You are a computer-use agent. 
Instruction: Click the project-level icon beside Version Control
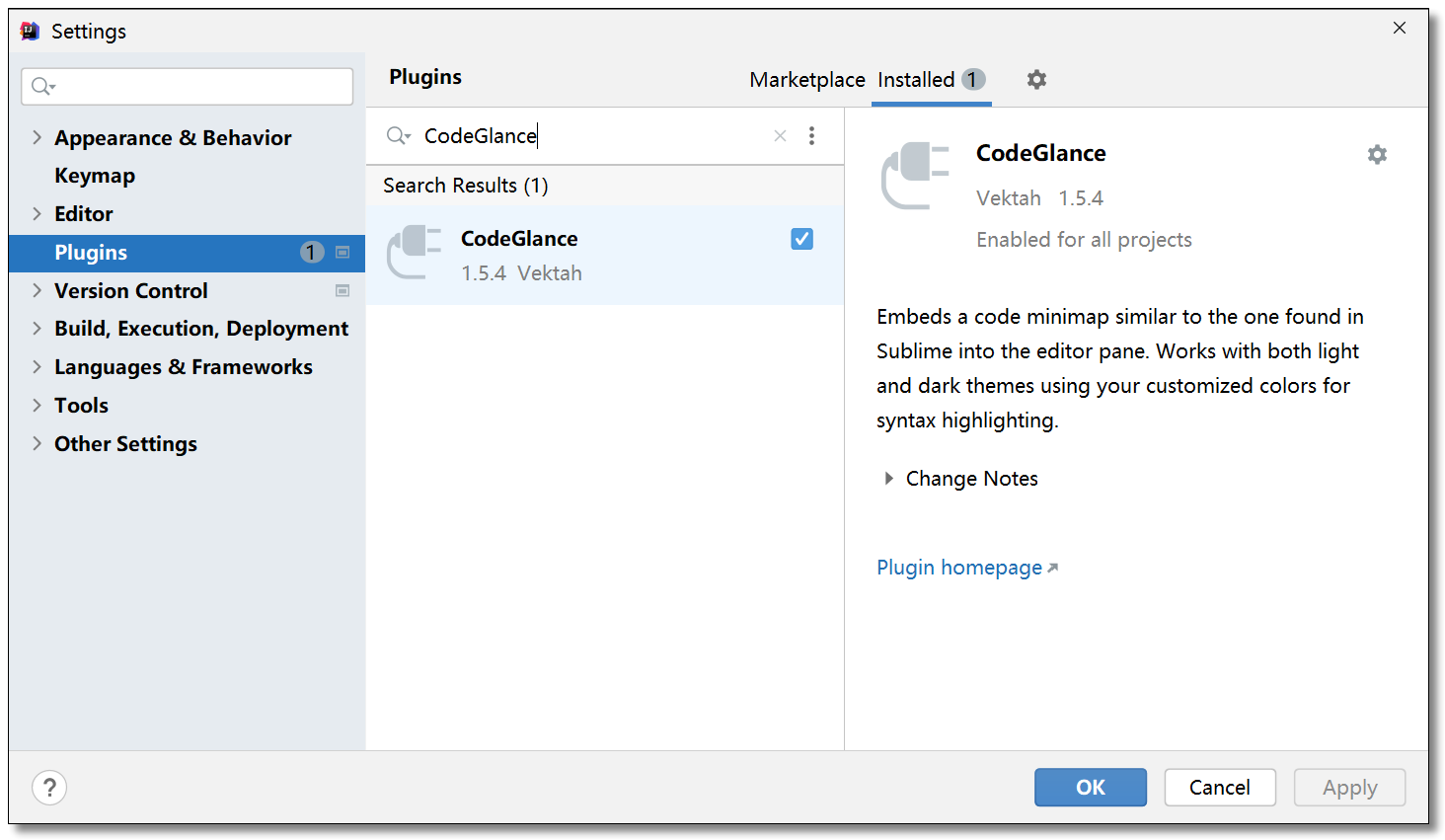coord(342,291)
